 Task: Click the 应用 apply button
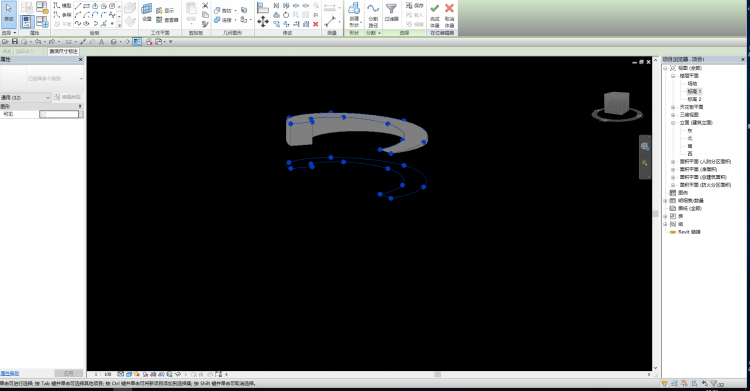(68, 373)
